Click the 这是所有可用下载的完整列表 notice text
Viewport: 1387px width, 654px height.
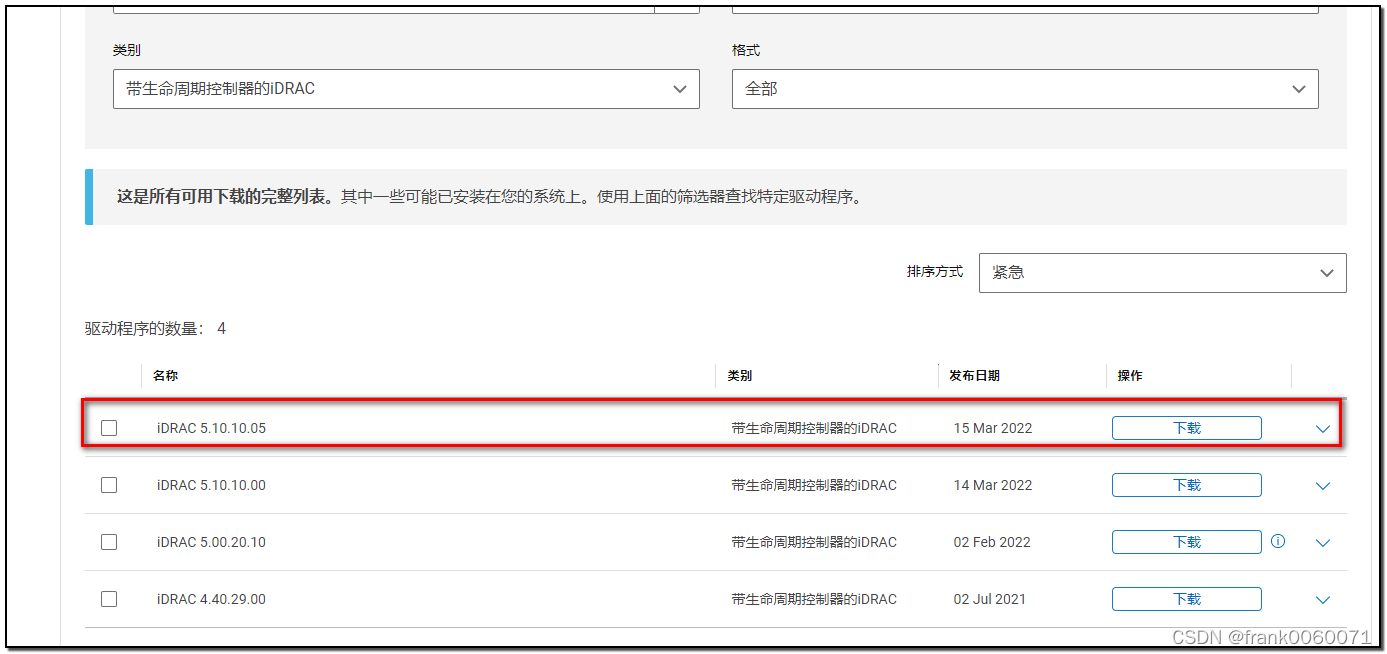tap(225, 197)
